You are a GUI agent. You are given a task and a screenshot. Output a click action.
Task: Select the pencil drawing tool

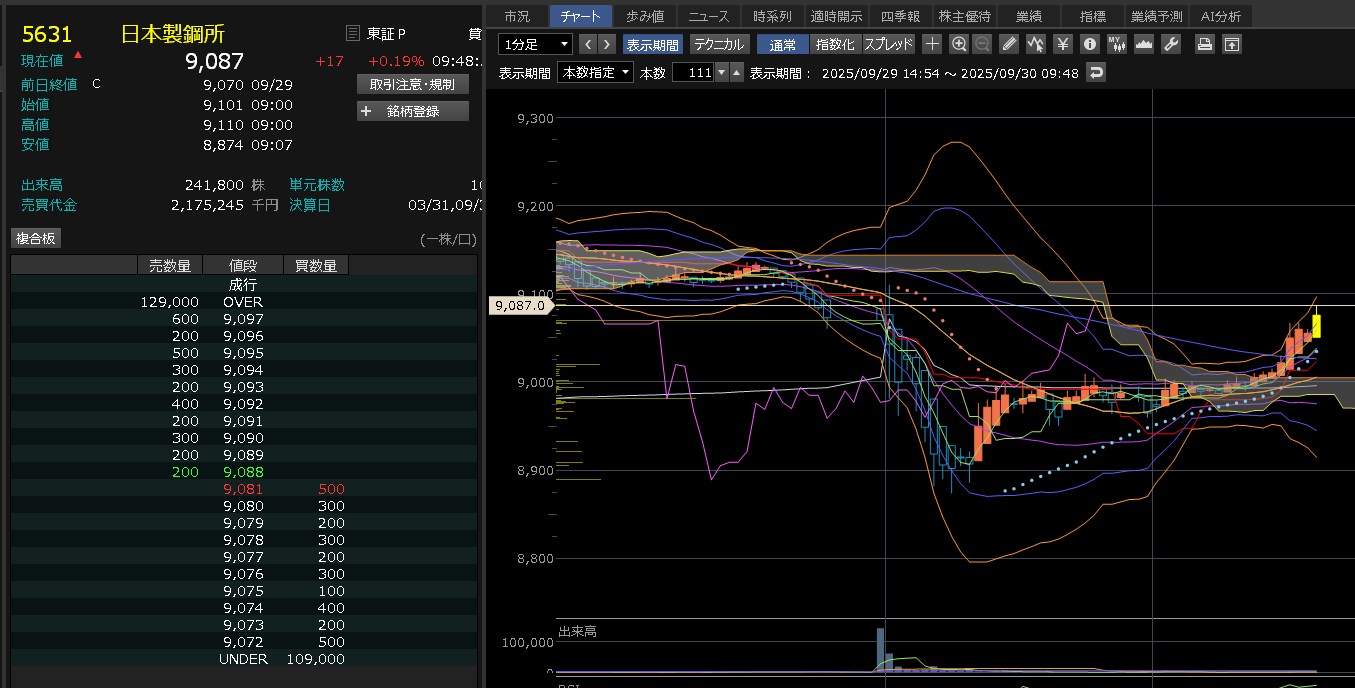click(1009, 44)
